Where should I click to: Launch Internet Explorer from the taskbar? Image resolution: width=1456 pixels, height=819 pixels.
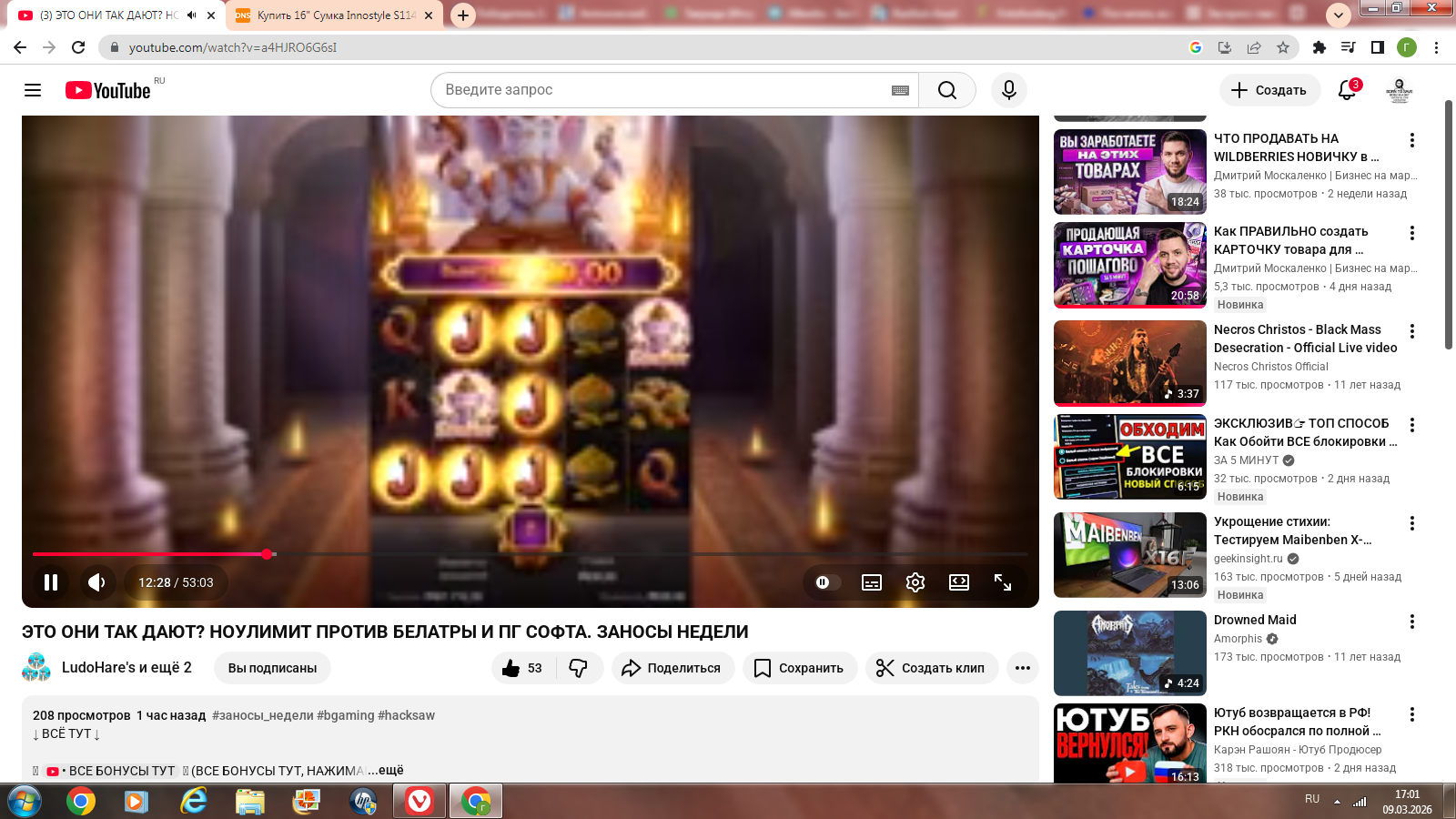pos(193,802)
